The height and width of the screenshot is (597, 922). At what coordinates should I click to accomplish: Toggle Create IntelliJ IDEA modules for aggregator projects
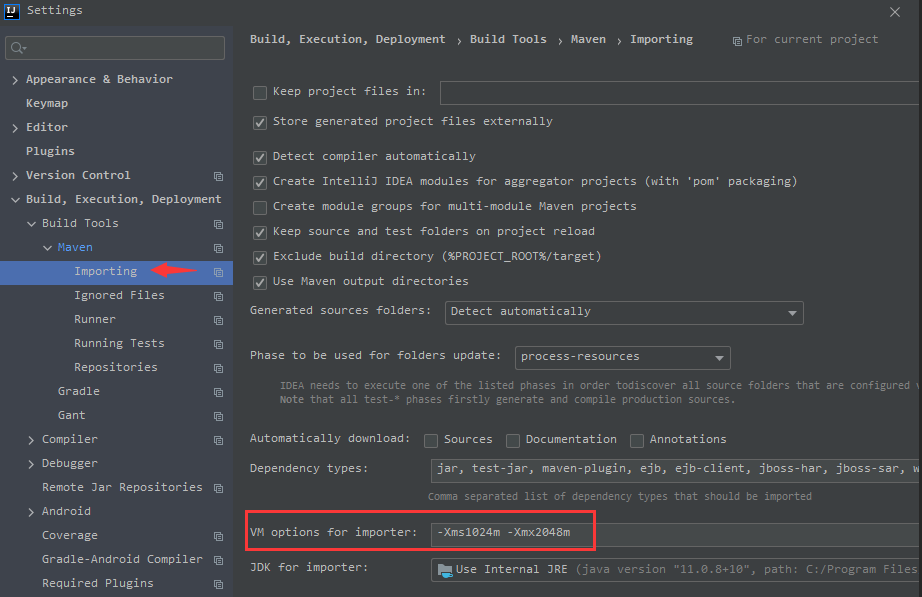click(259, 182)
